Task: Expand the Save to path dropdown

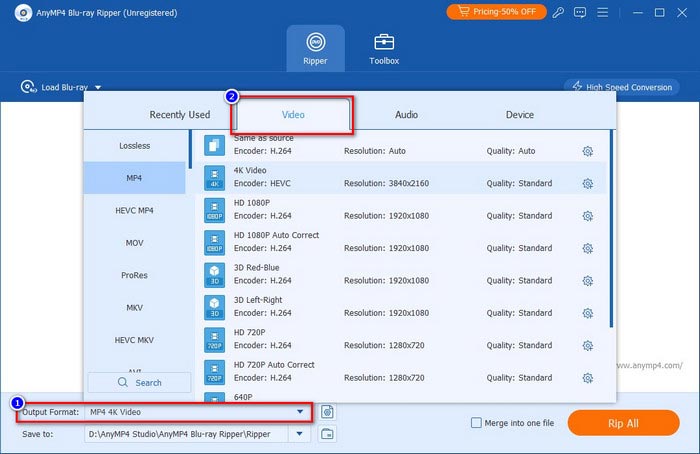Action: 299,434
